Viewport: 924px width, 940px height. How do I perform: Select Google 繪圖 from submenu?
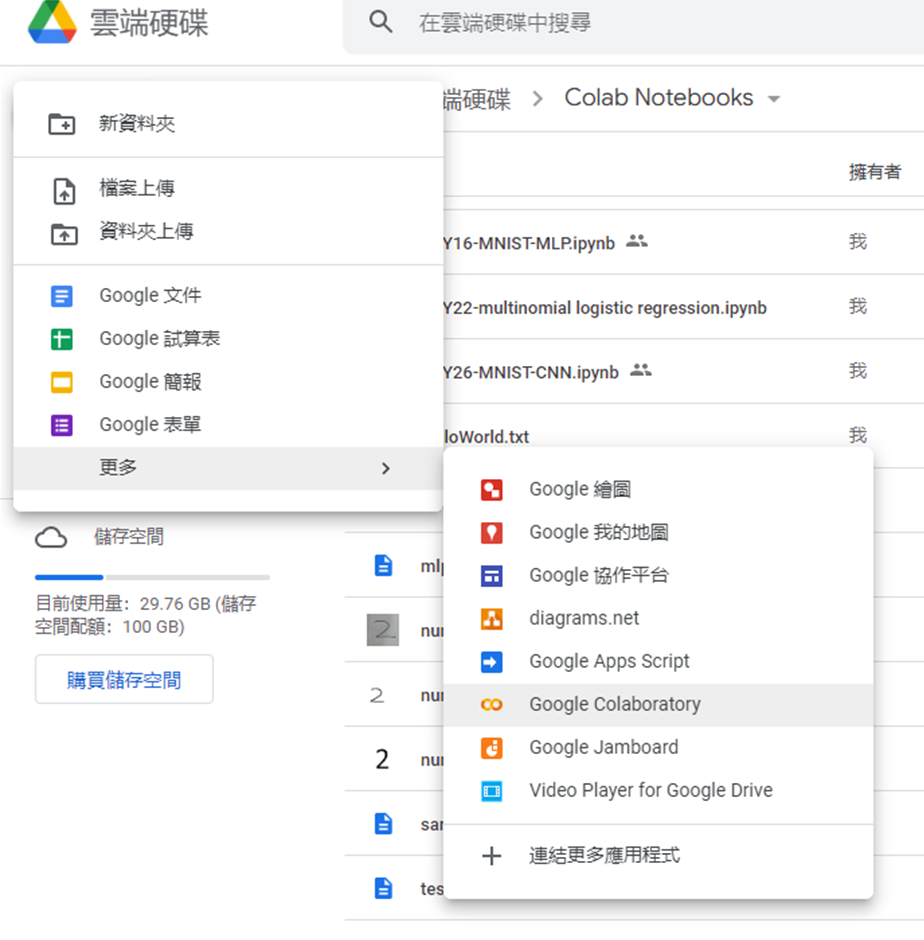[658, 489]
